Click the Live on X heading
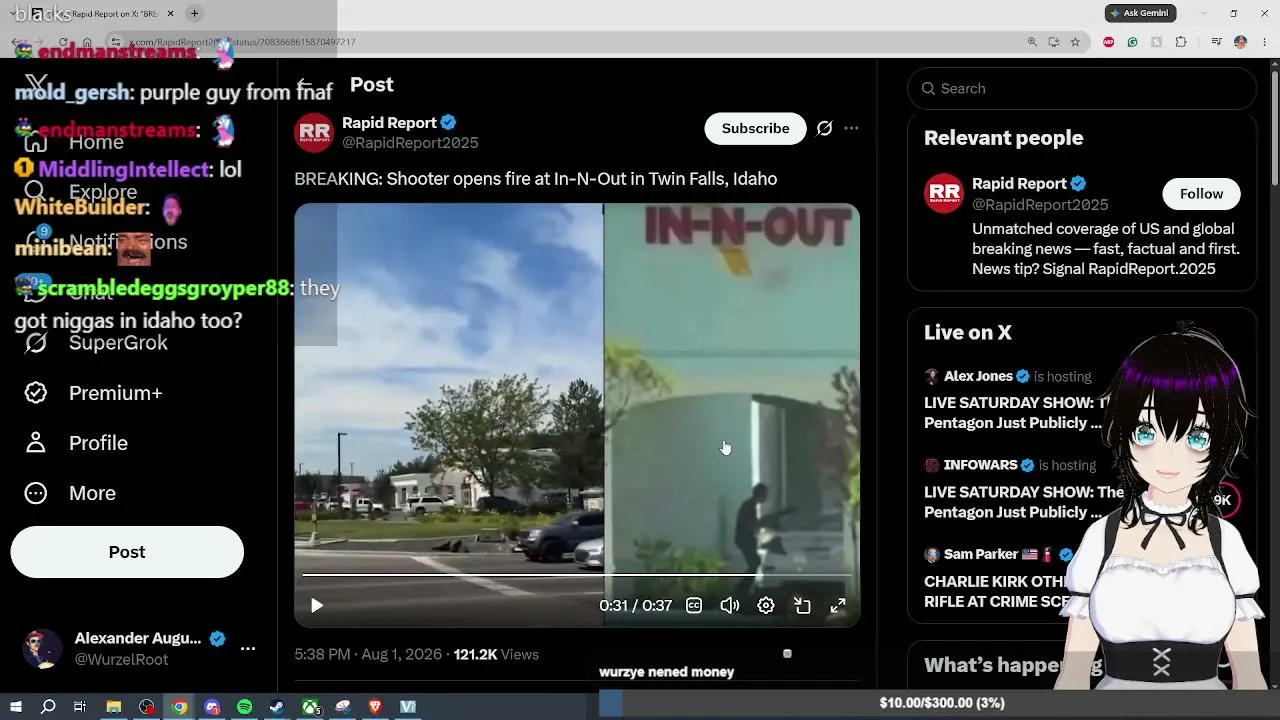 tap(968, 333)
